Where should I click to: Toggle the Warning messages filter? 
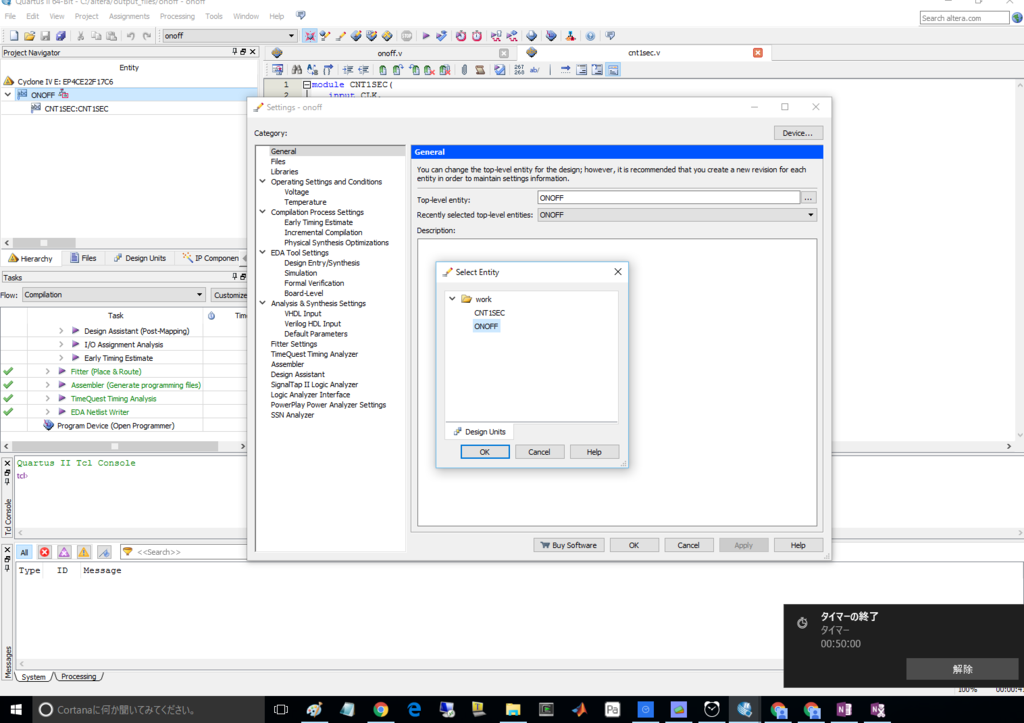coord(84,552)
